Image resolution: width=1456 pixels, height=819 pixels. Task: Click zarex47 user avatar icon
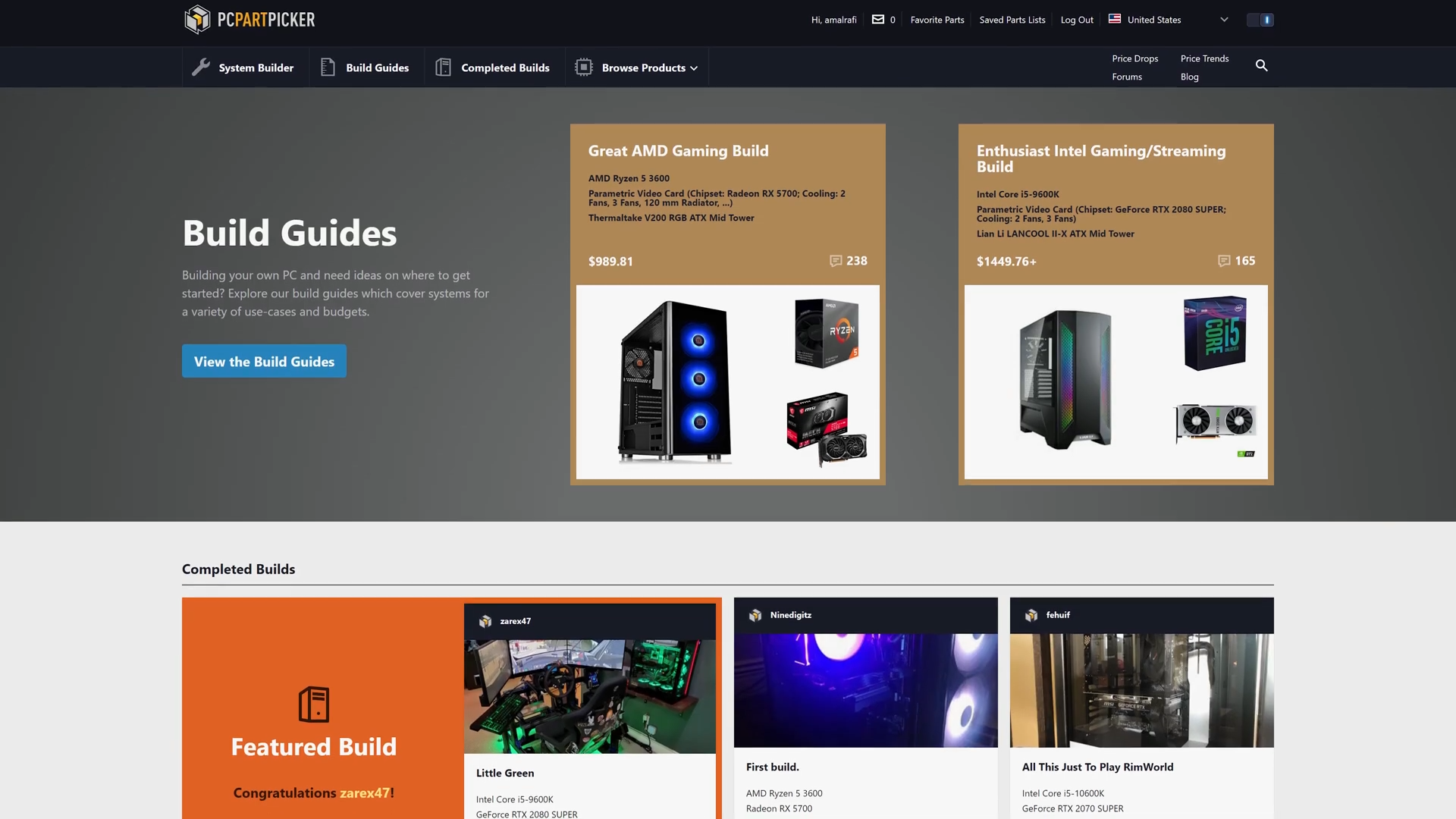485,621
